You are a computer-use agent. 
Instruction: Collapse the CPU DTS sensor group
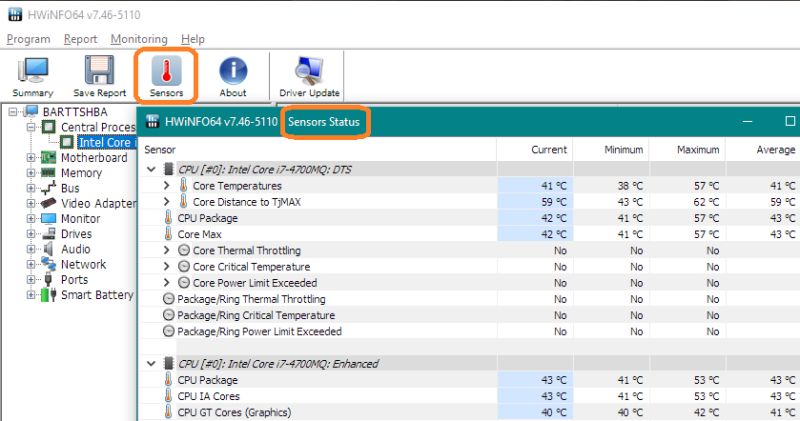151,169
